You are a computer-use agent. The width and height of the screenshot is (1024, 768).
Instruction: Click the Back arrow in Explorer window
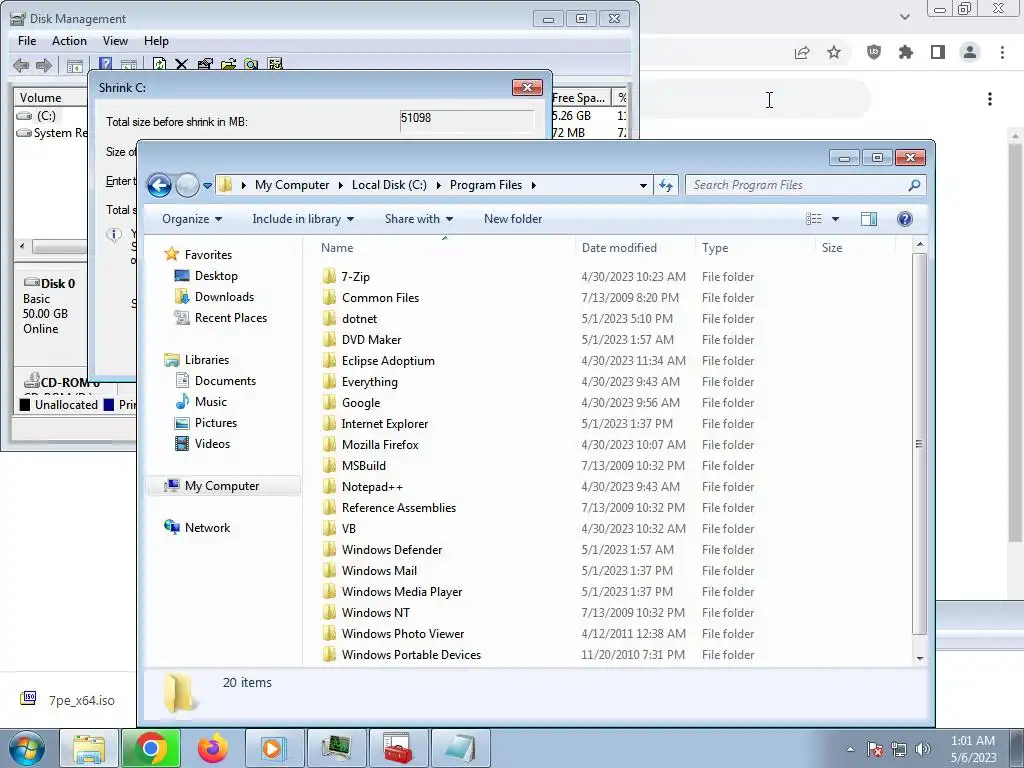point(159,185)
